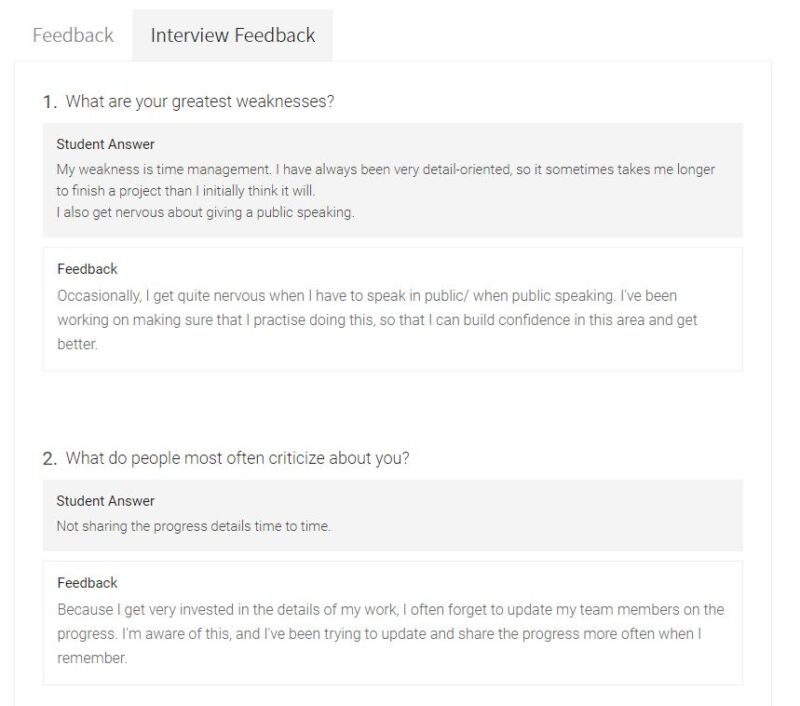The width and height of the screenshot is (800, 706).
Task: Open the Interview Feedback tab
Action: tap(233, 35)
